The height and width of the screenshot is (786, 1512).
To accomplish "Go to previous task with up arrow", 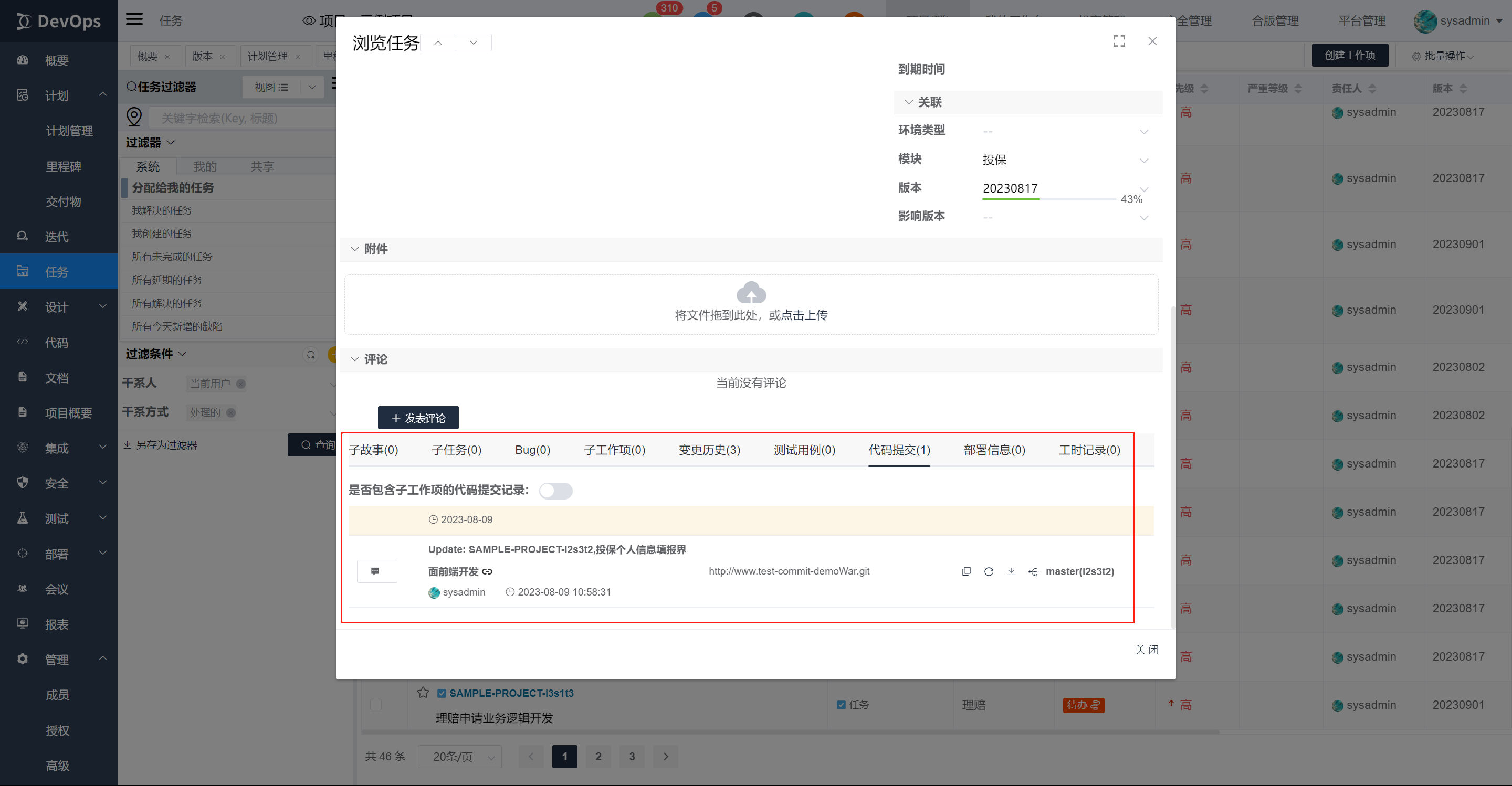I will (438, 43).
